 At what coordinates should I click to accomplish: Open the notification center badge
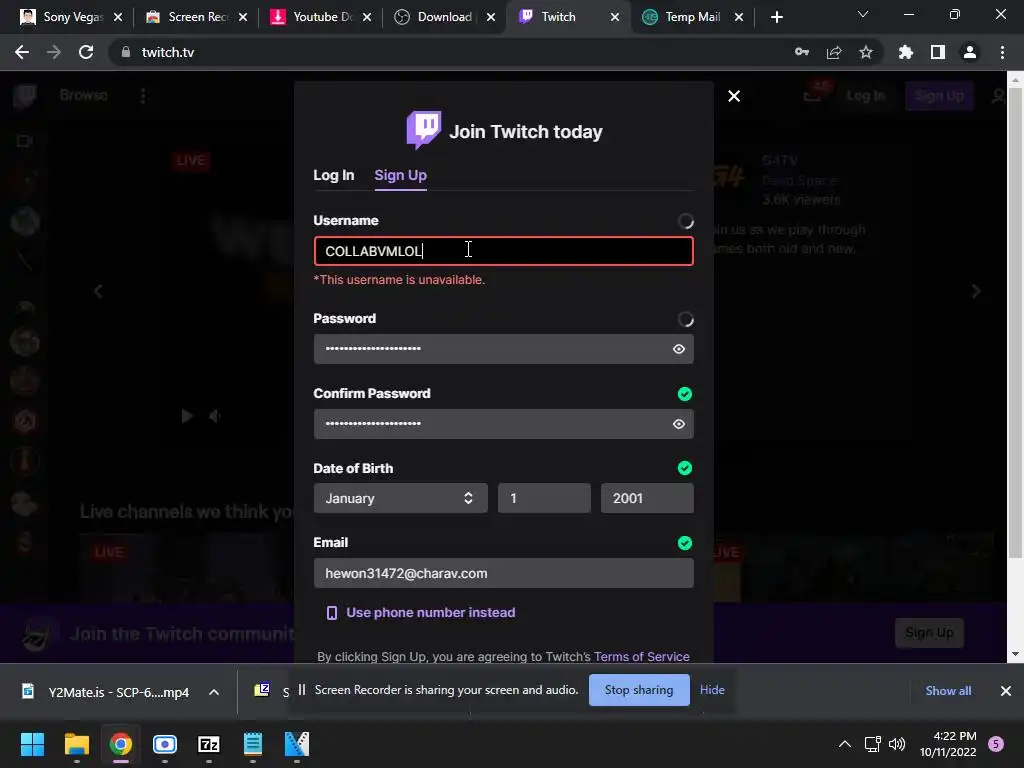point(996,744)
